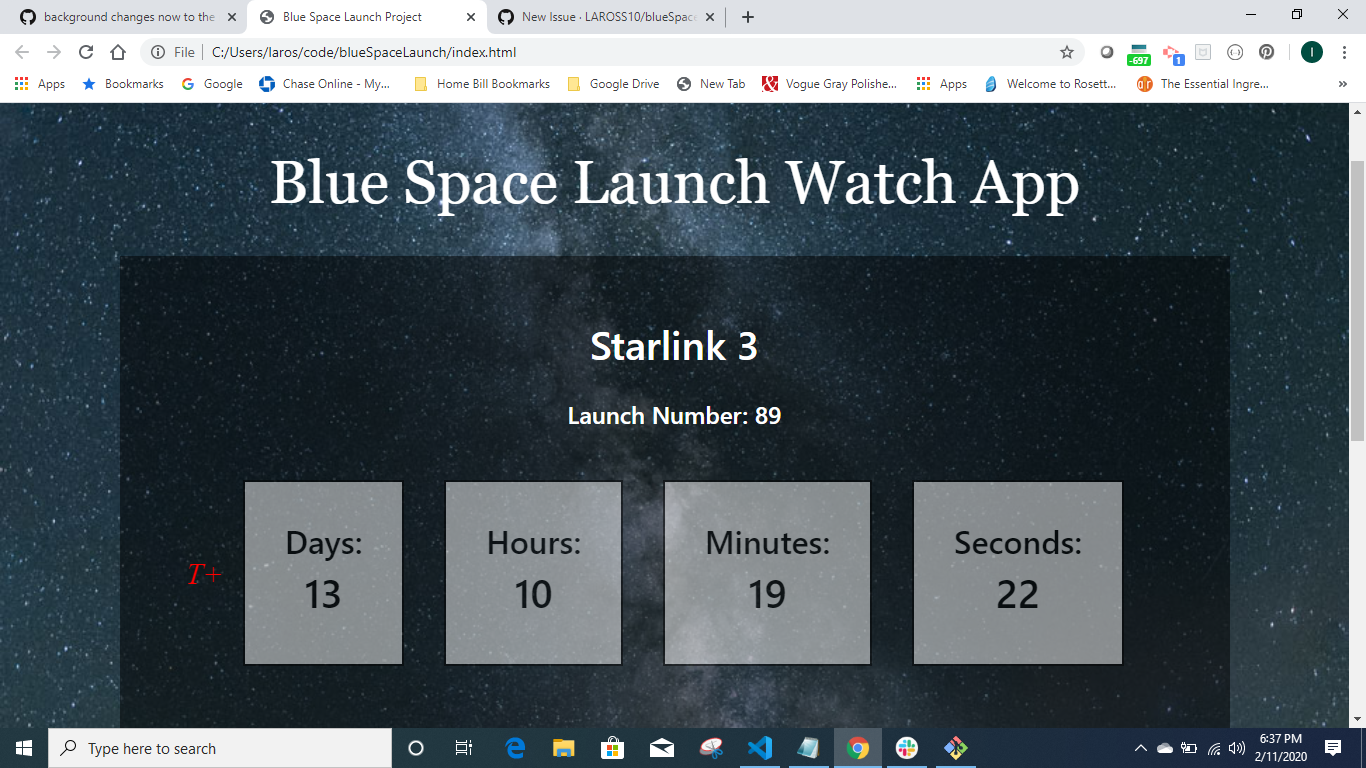Click the scrollbar down arrow
The image size is (1366, 768).
tap(1357, 719)
